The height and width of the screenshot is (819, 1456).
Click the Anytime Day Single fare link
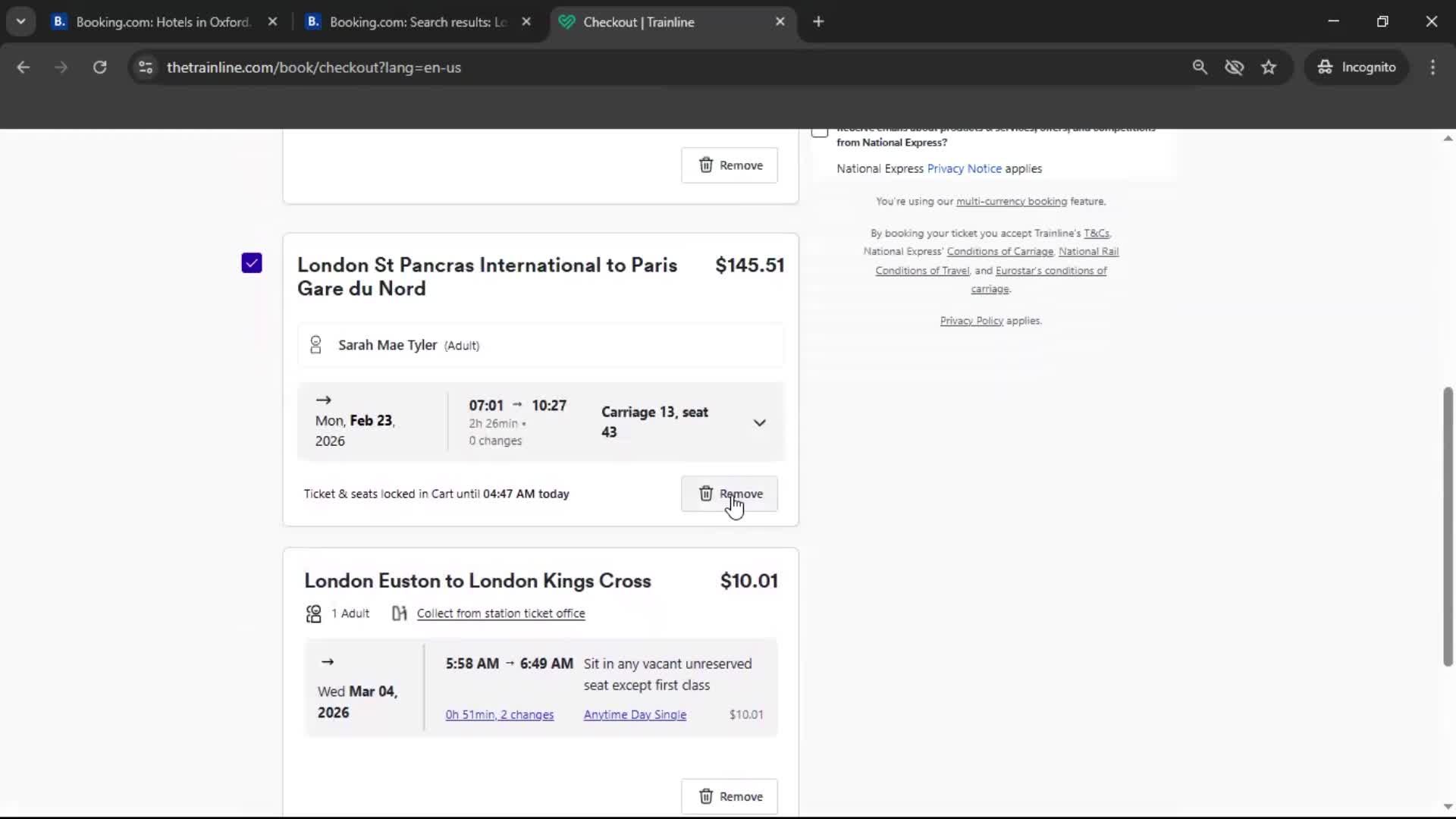click(x=635, y=714)
